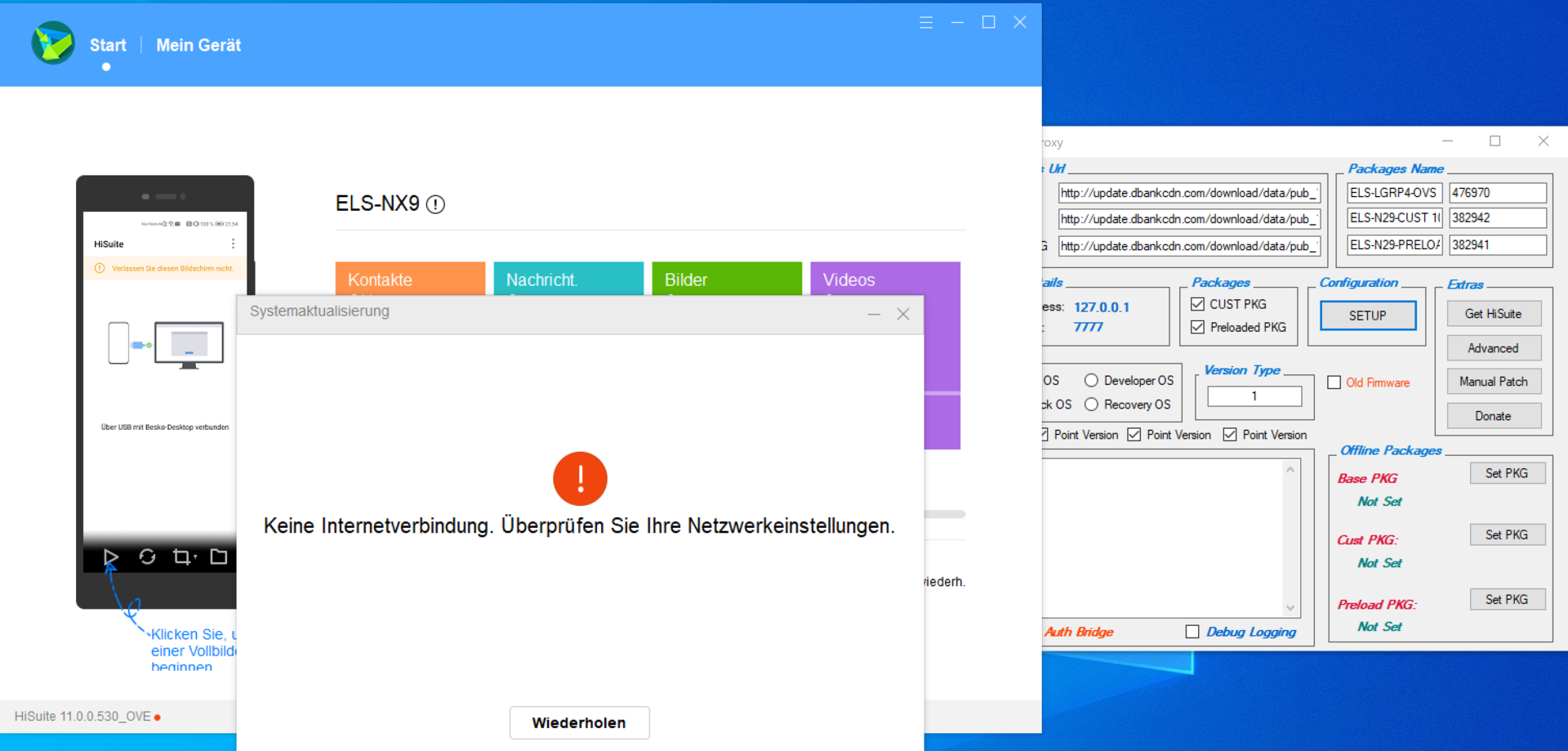
Task: Open the Nachricht. tile
Action: point(568,279)
